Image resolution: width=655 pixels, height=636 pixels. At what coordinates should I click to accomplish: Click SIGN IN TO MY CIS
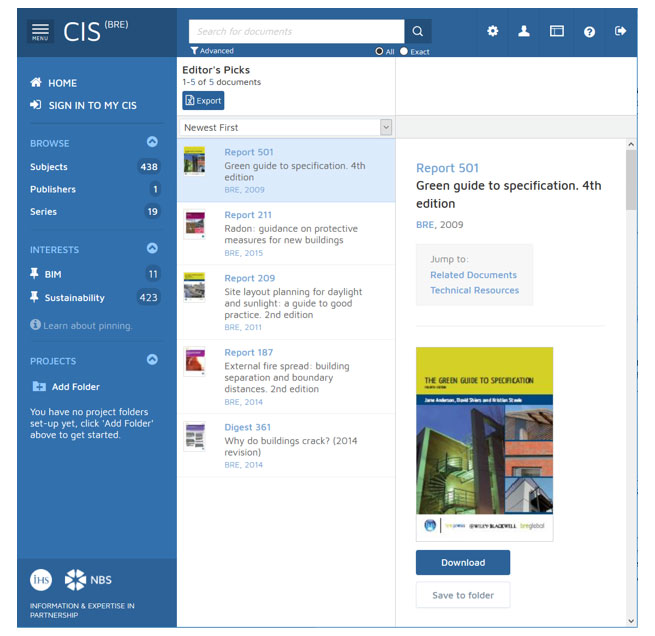(x=92, y=105)
